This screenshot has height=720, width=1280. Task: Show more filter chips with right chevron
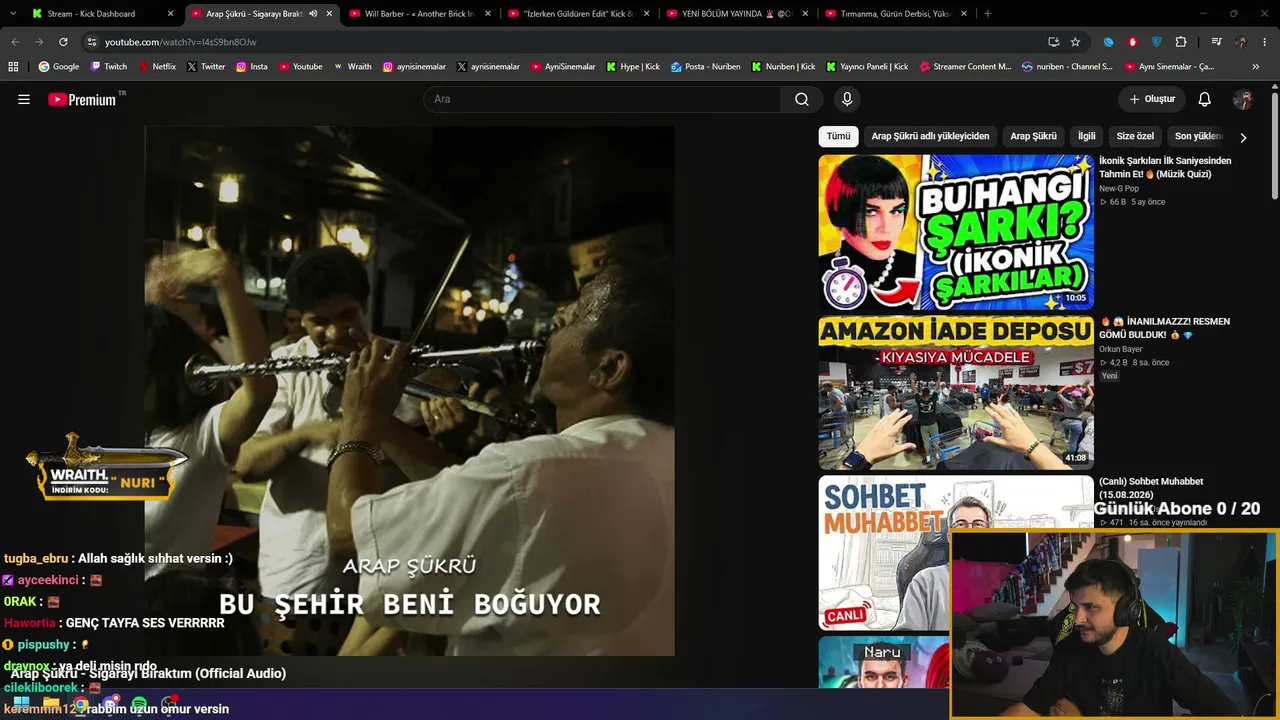pos(1243,137)
